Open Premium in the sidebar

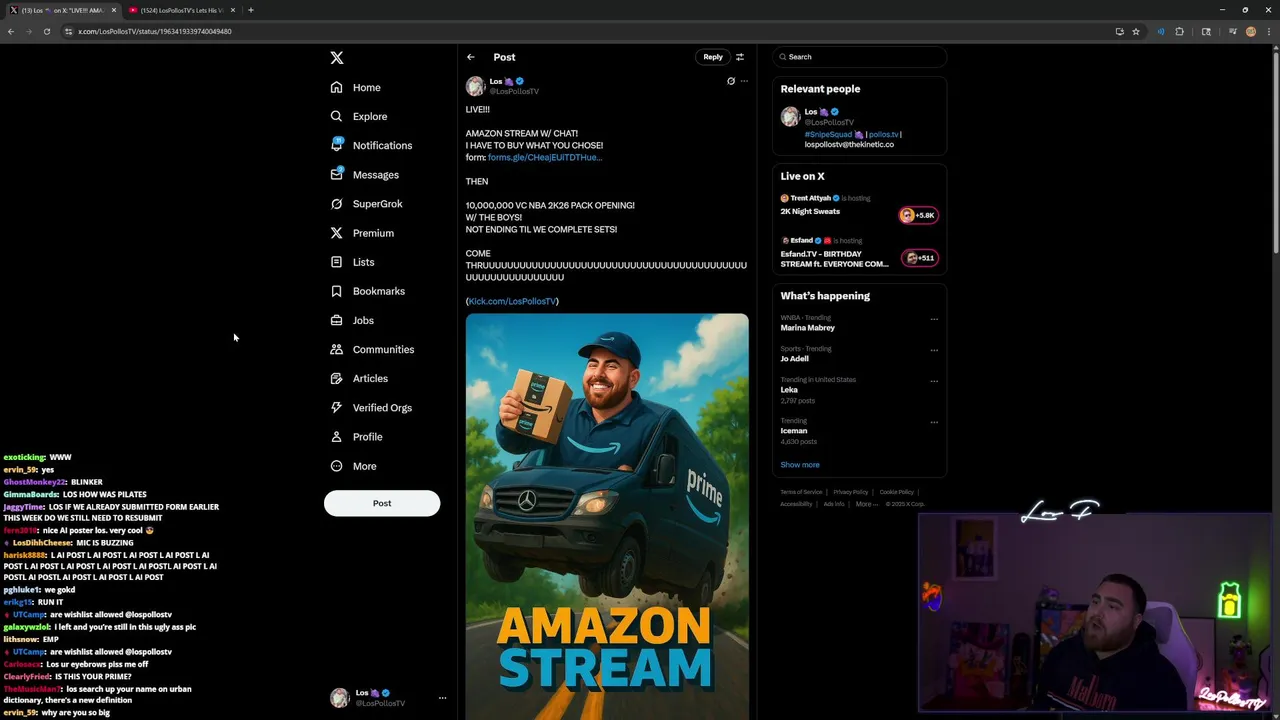[362, 233]
